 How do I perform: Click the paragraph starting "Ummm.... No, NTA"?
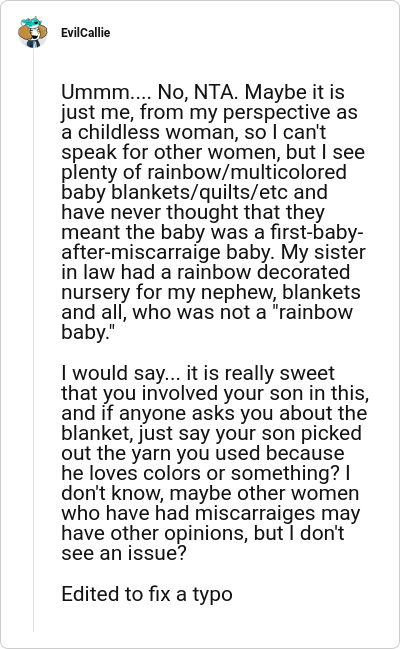click(x=214, y=212)
